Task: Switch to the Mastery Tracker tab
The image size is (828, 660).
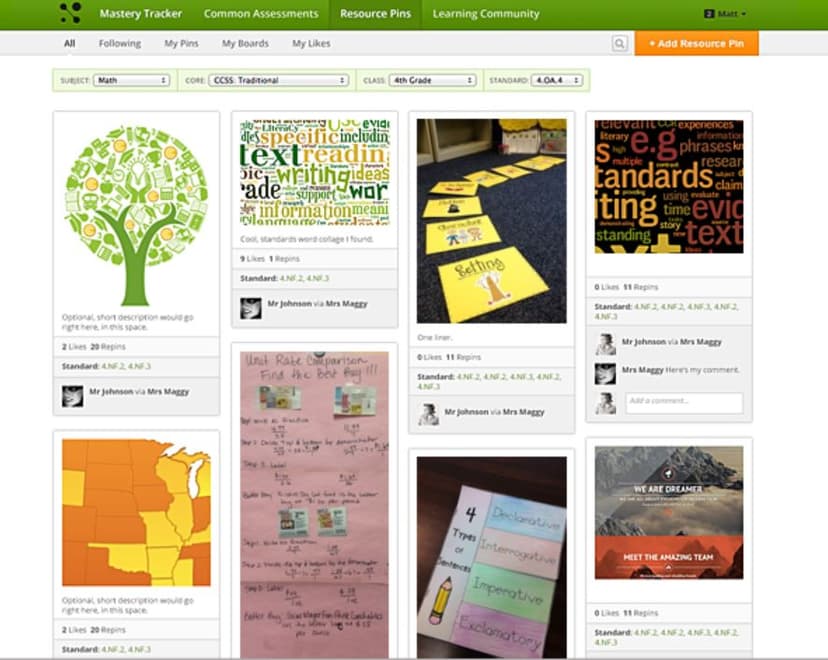Action: (x=140, y=14)
